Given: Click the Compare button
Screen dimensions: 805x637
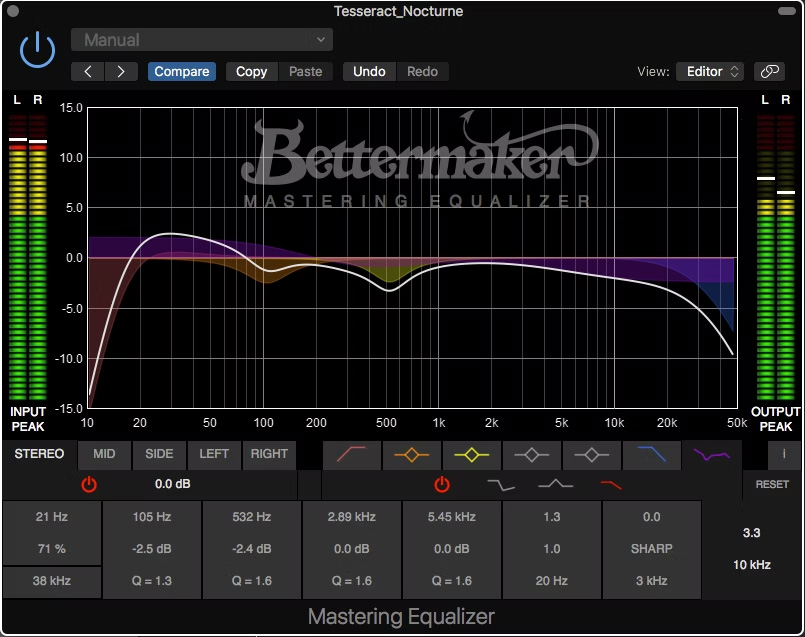Looking at the screenshot, I should (x=182, y=72).
